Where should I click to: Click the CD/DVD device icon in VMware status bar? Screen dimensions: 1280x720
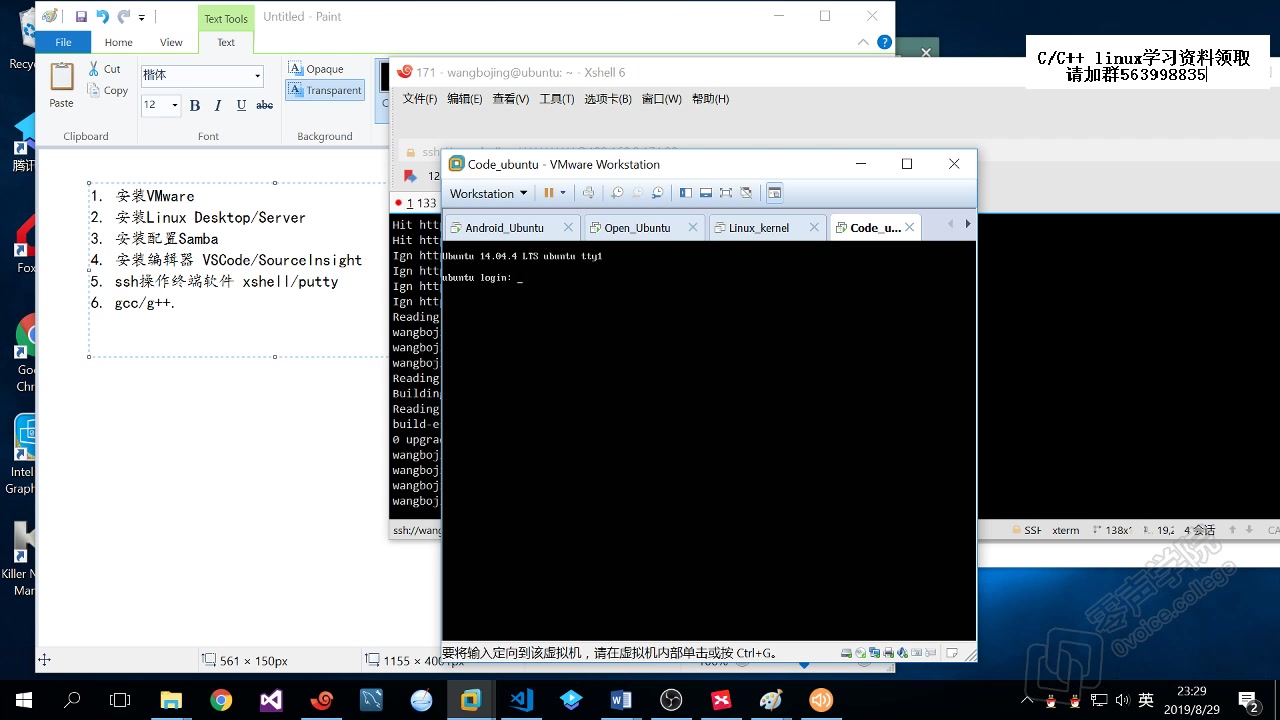860,652
